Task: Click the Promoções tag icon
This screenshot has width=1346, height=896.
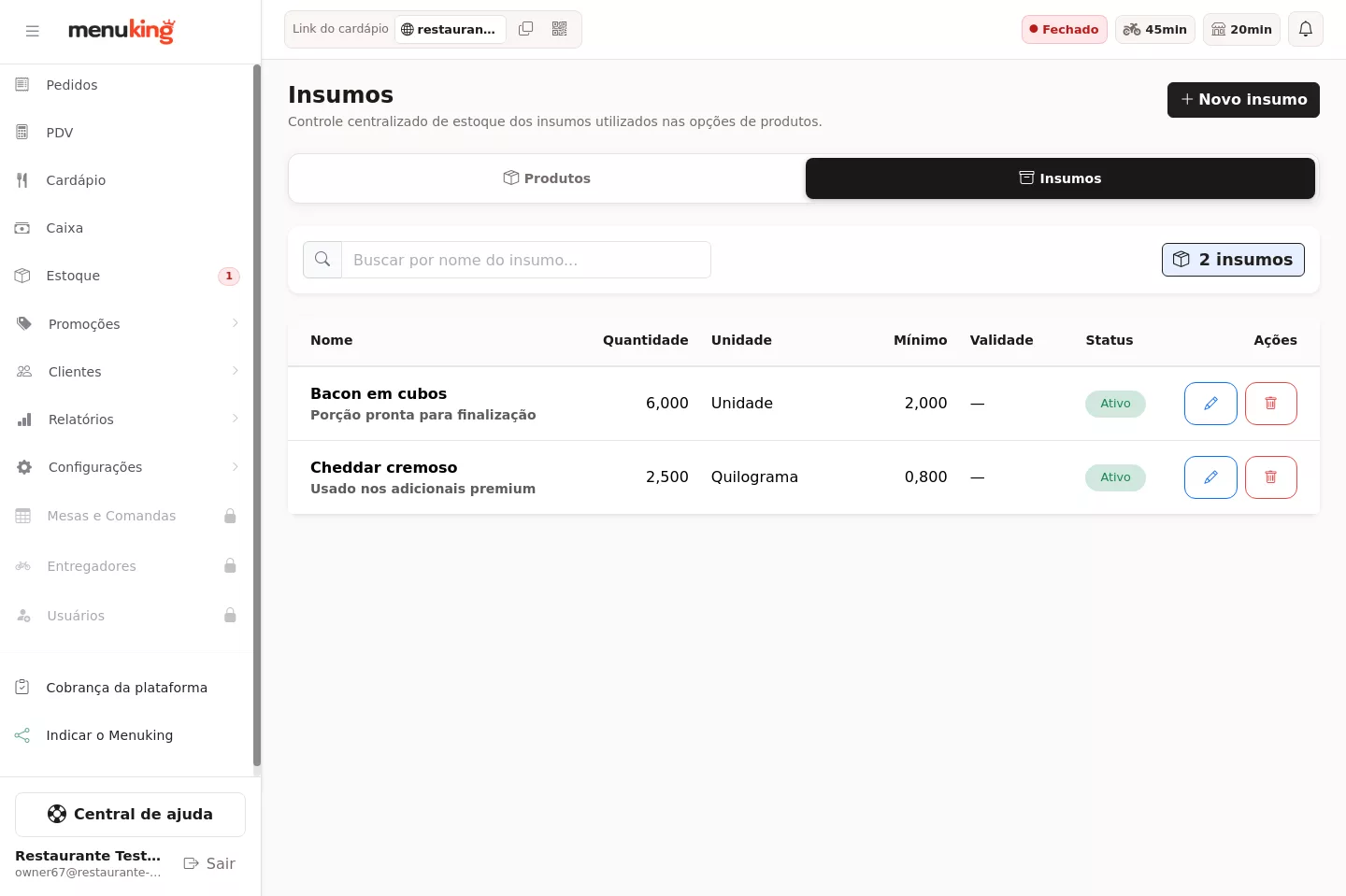Action: tap(24, 323)
